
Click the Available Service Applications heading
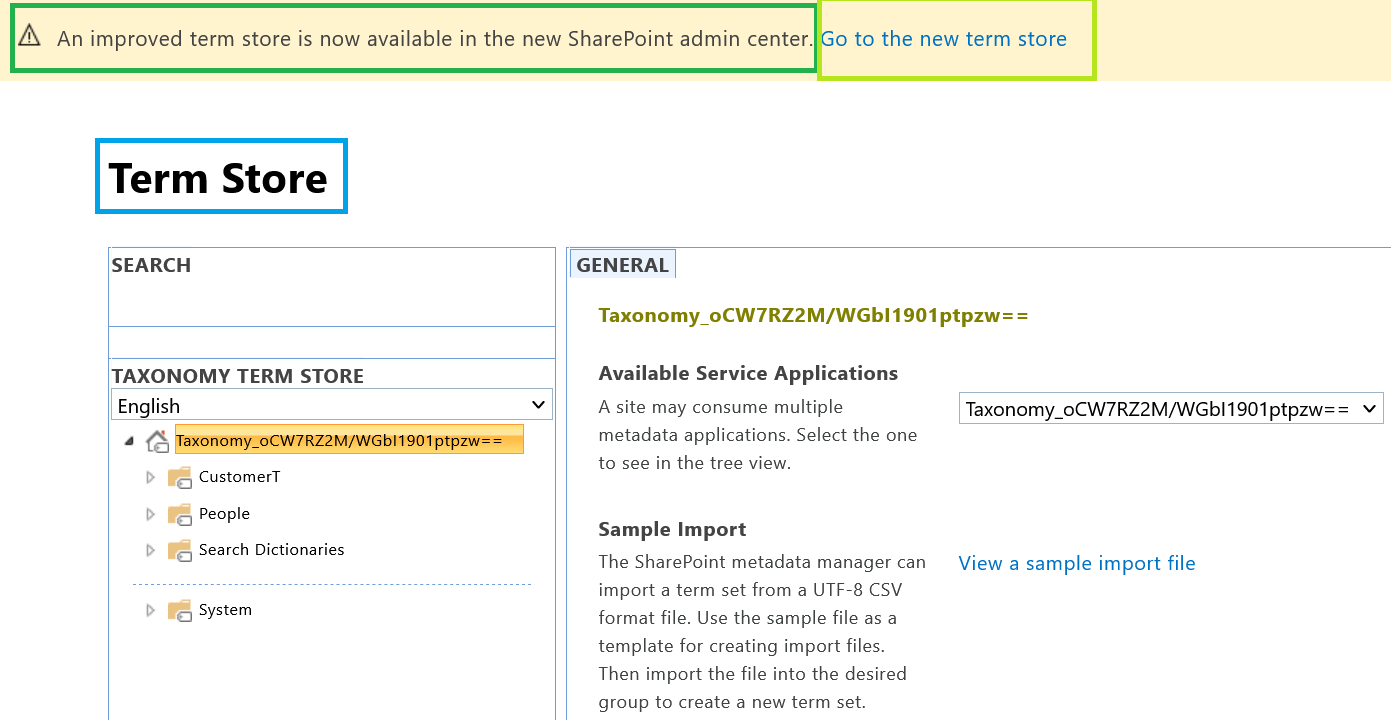pyautogui.click(x=748, y=373)
